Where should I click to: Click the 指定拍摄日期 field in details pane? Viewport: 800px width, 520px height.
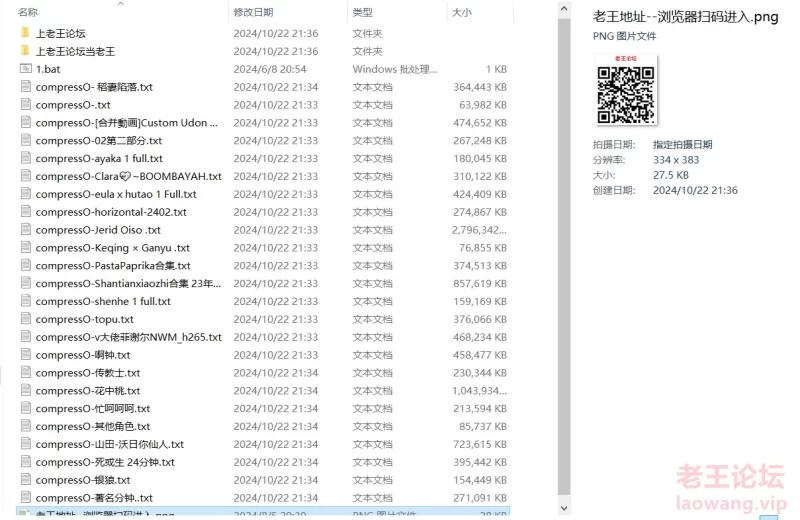[x=682, y=144]
